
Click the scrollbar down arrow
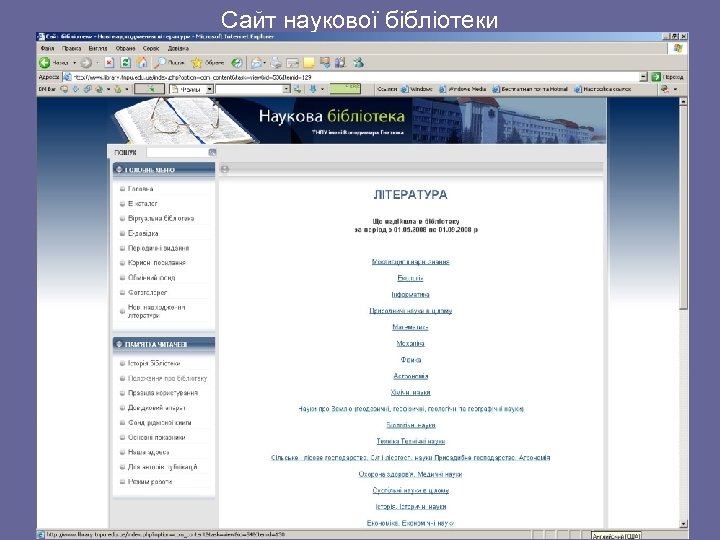(x=683, y=523)
